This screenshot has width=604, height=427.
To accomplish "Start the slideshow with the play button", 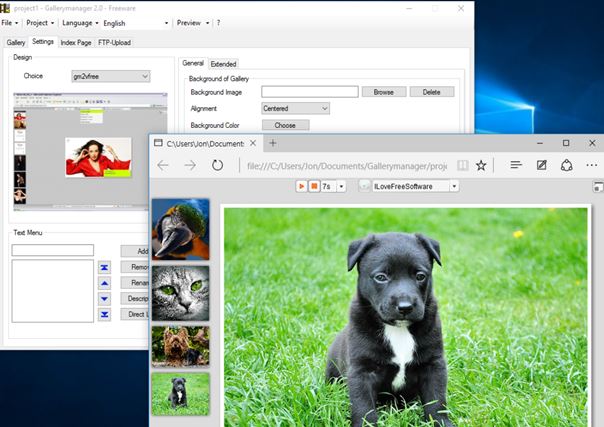I will 302,186.
